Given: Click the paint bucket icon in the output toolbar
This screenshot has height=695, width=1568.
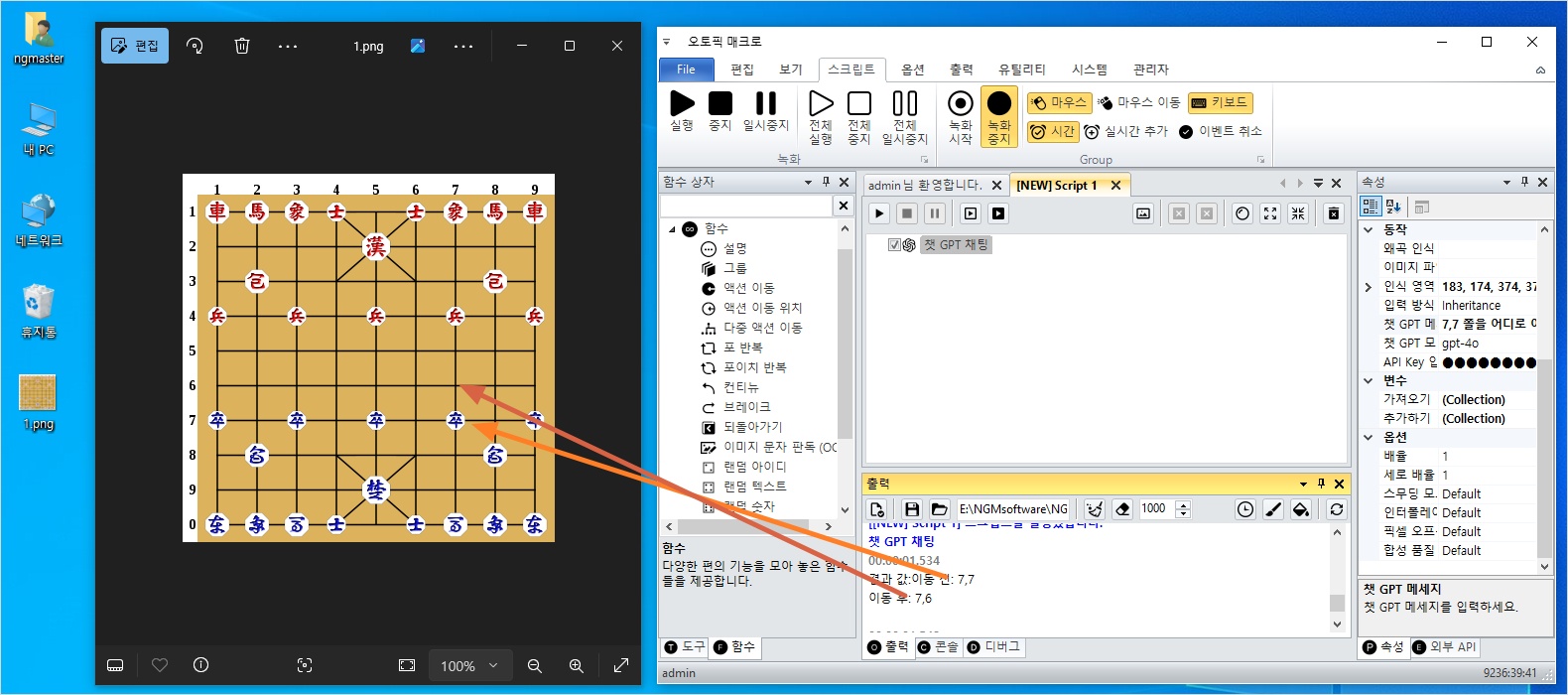Looking at the screenshot, I should tap(1301, 509).
